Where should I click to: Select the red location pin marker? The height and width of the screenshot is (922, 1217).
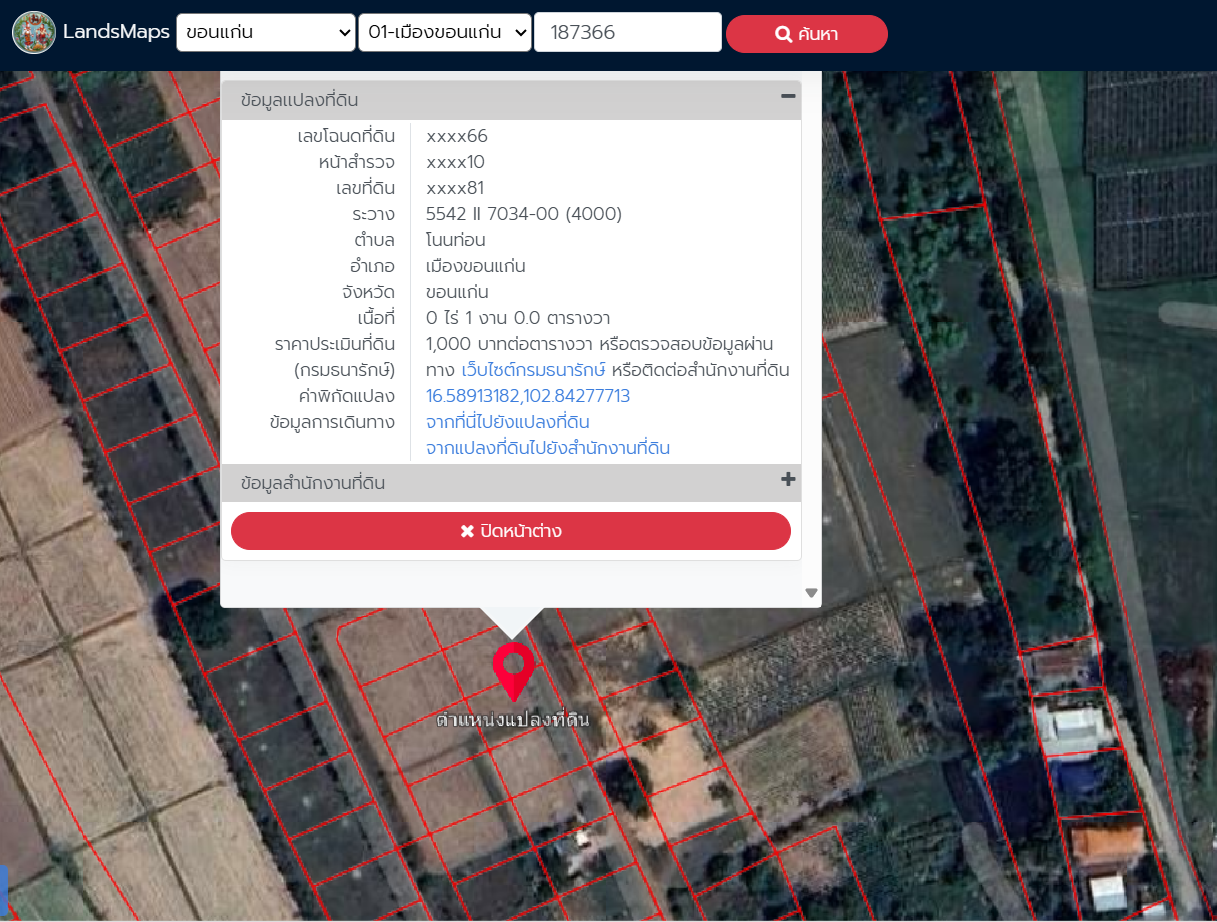click(x=513, y=668)
